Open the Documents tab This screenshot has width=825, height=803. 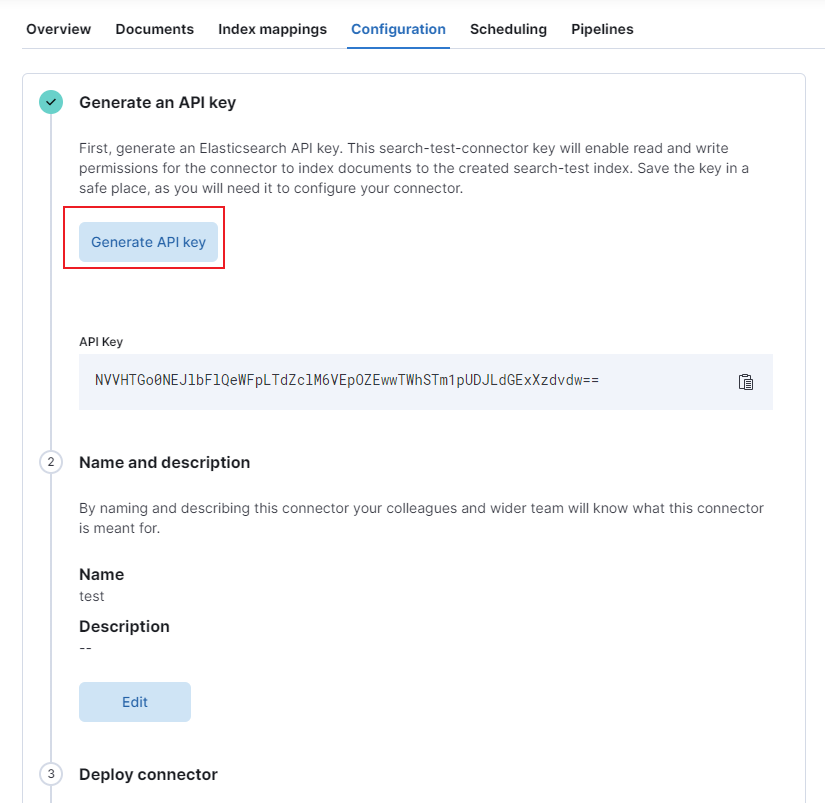click(x=154, y=29)
